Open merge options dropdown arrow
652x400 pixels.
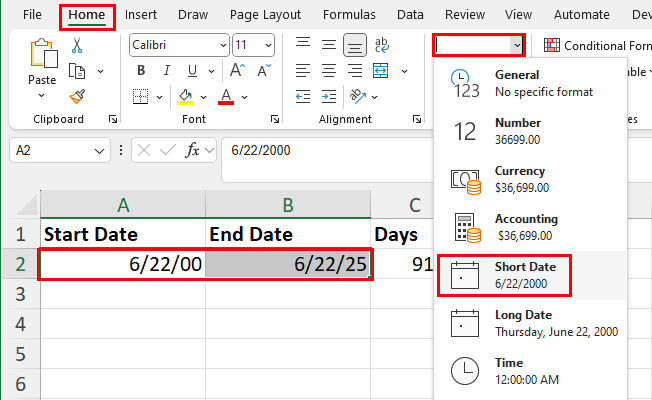click(x=404, y=72)
